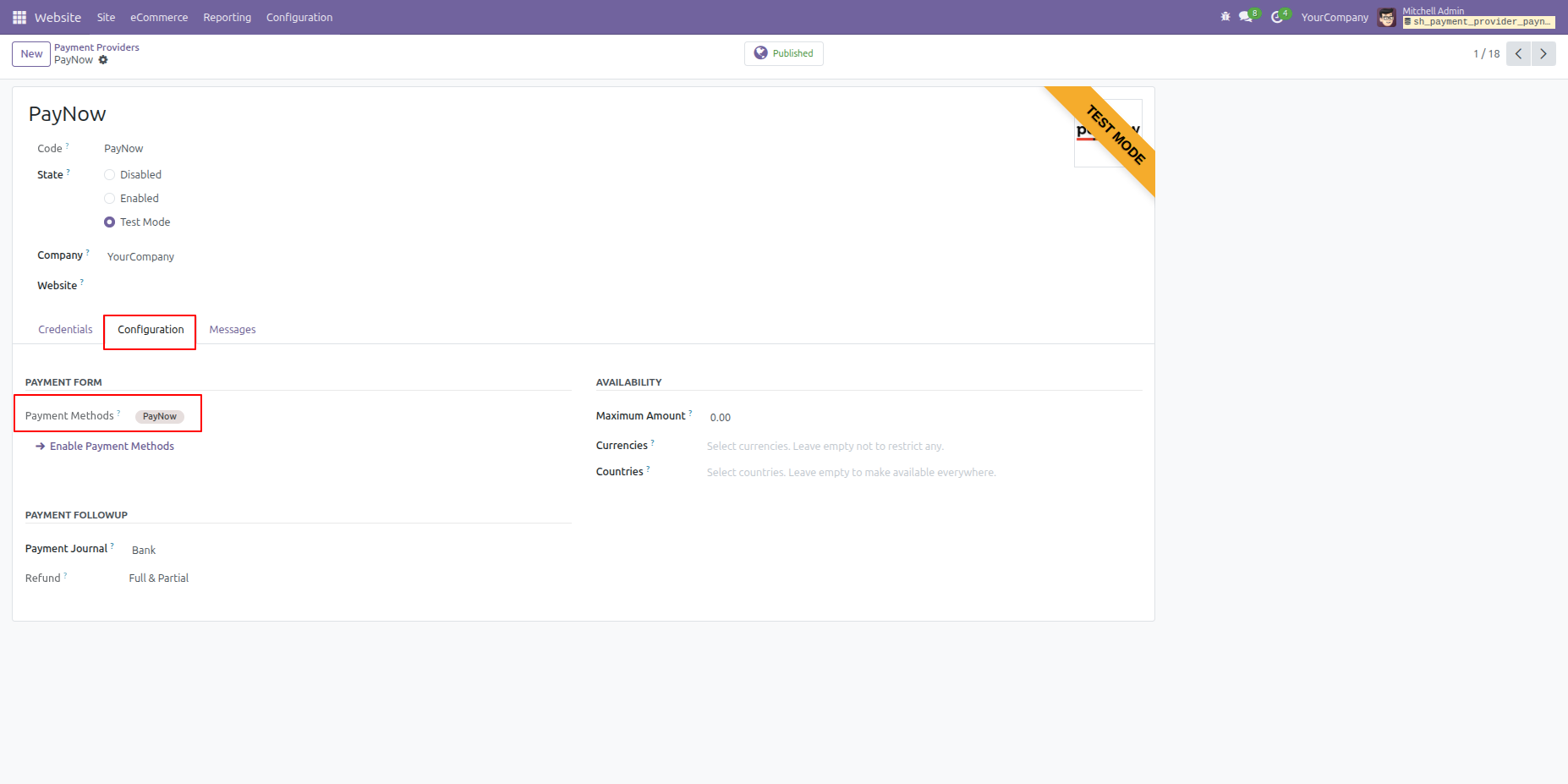Open the gear actions menu beside PayNow
Image resolution: width=1568 pixels, height=784 pixels.
103,60
